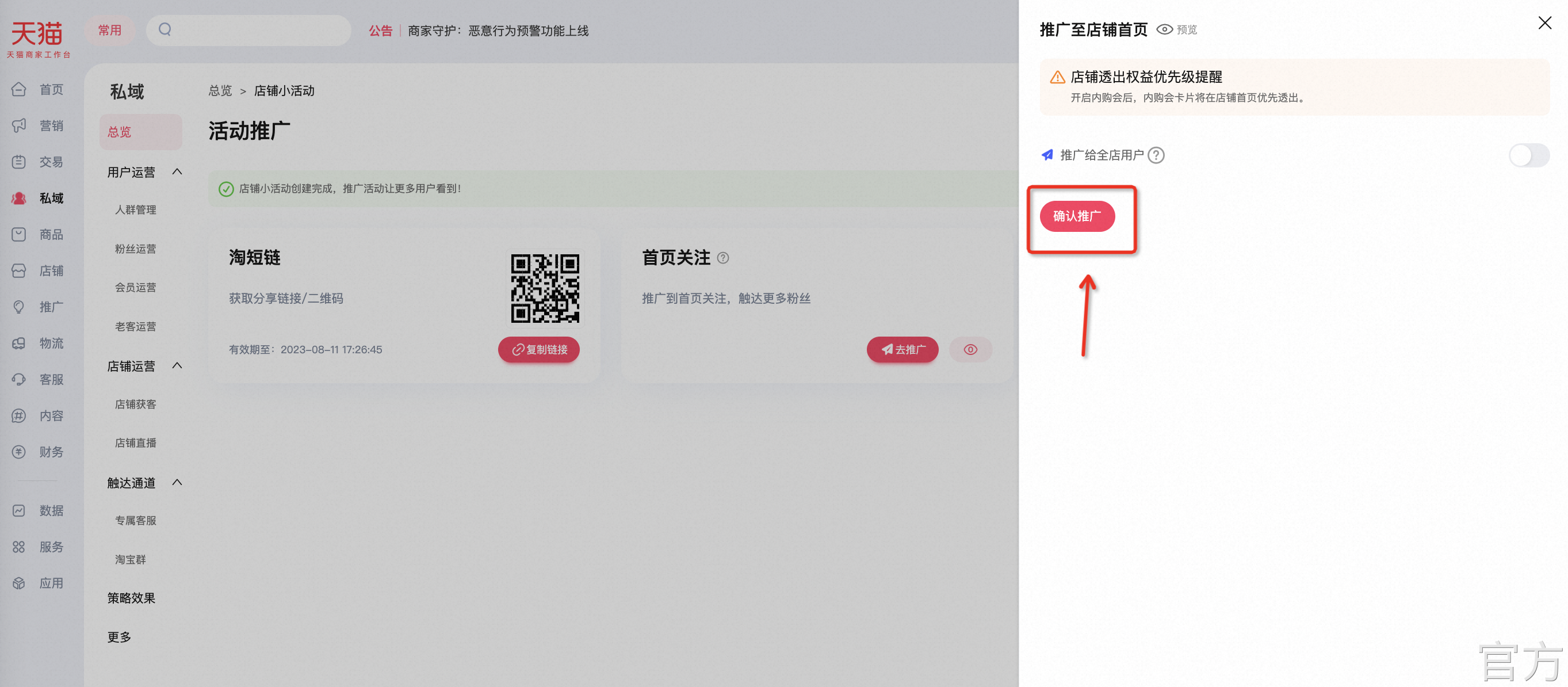Image resolution: width=1568 pixels, height=687 pixels.
Task: Open 交易 sidebar icon
Action: click(19, 162)
